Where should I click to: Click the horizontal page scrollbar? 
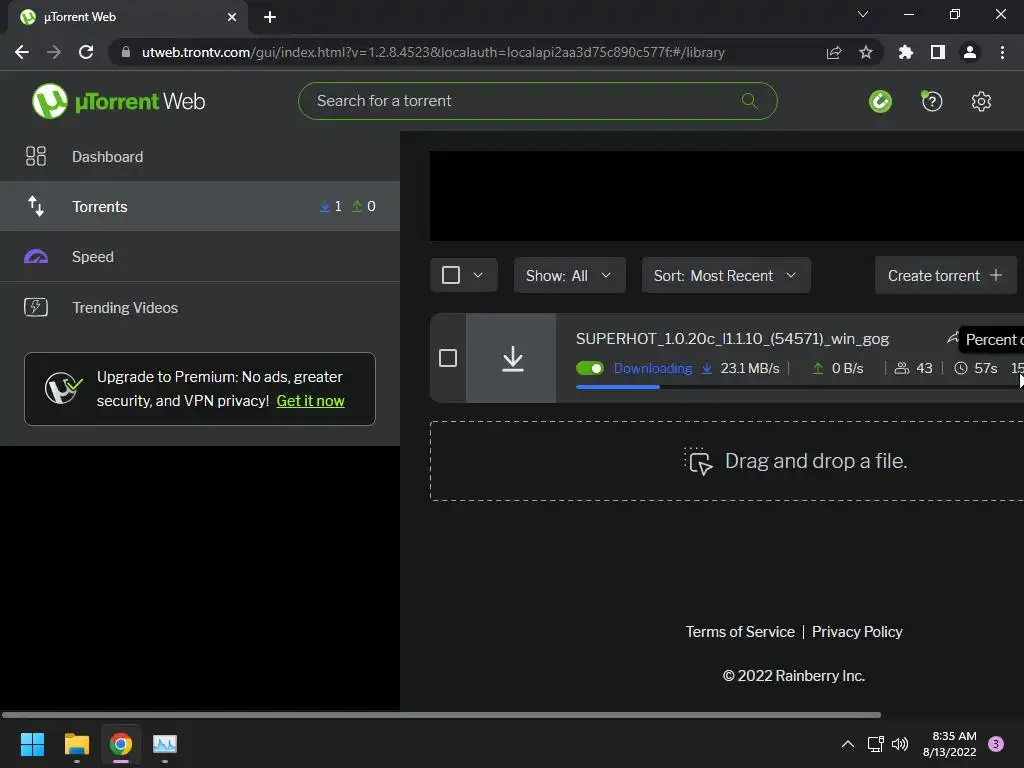point(441,714)
